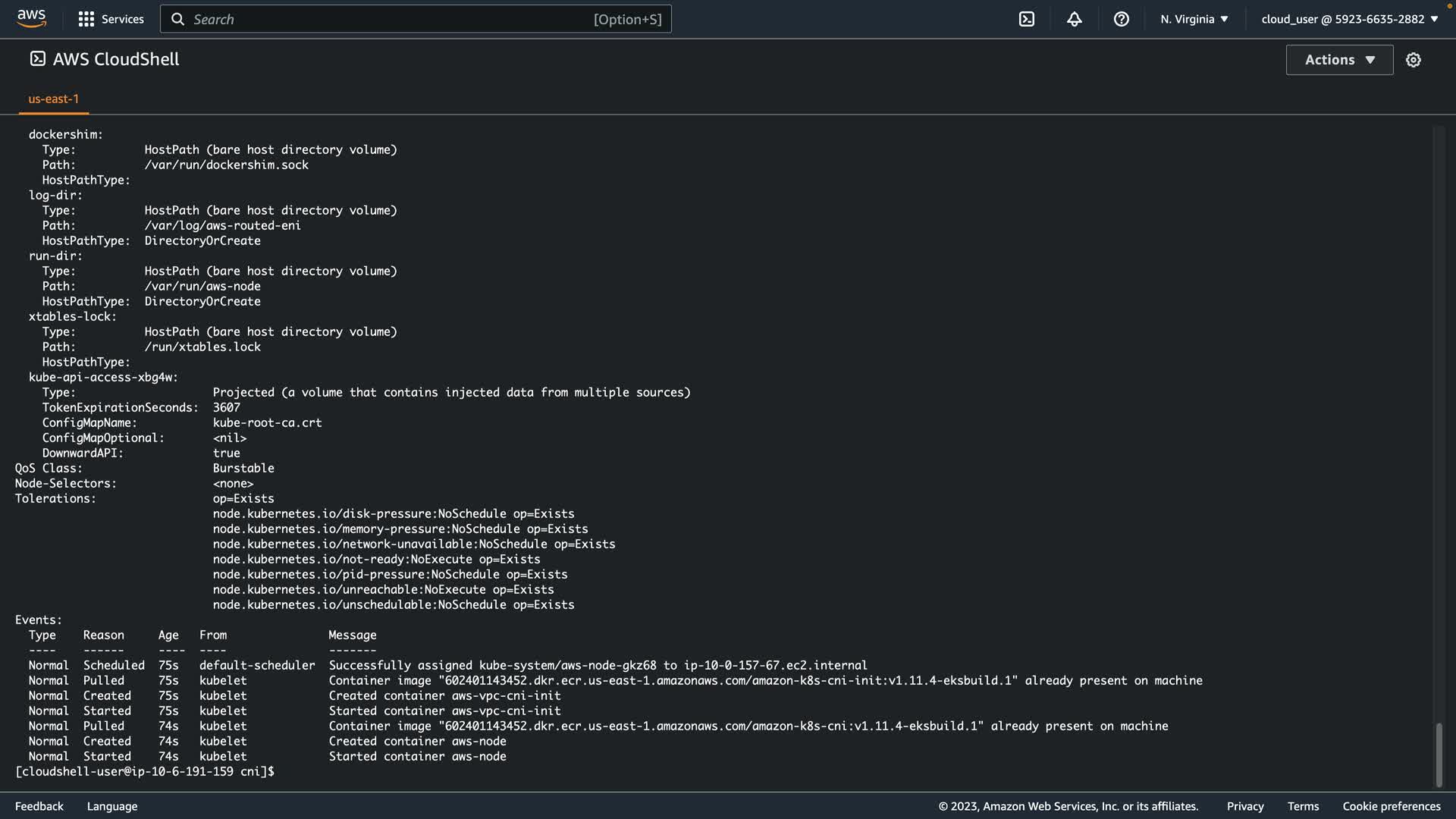Open the Terms link
This screenshot has width=1456, height=819.
tap(1303, 806)
